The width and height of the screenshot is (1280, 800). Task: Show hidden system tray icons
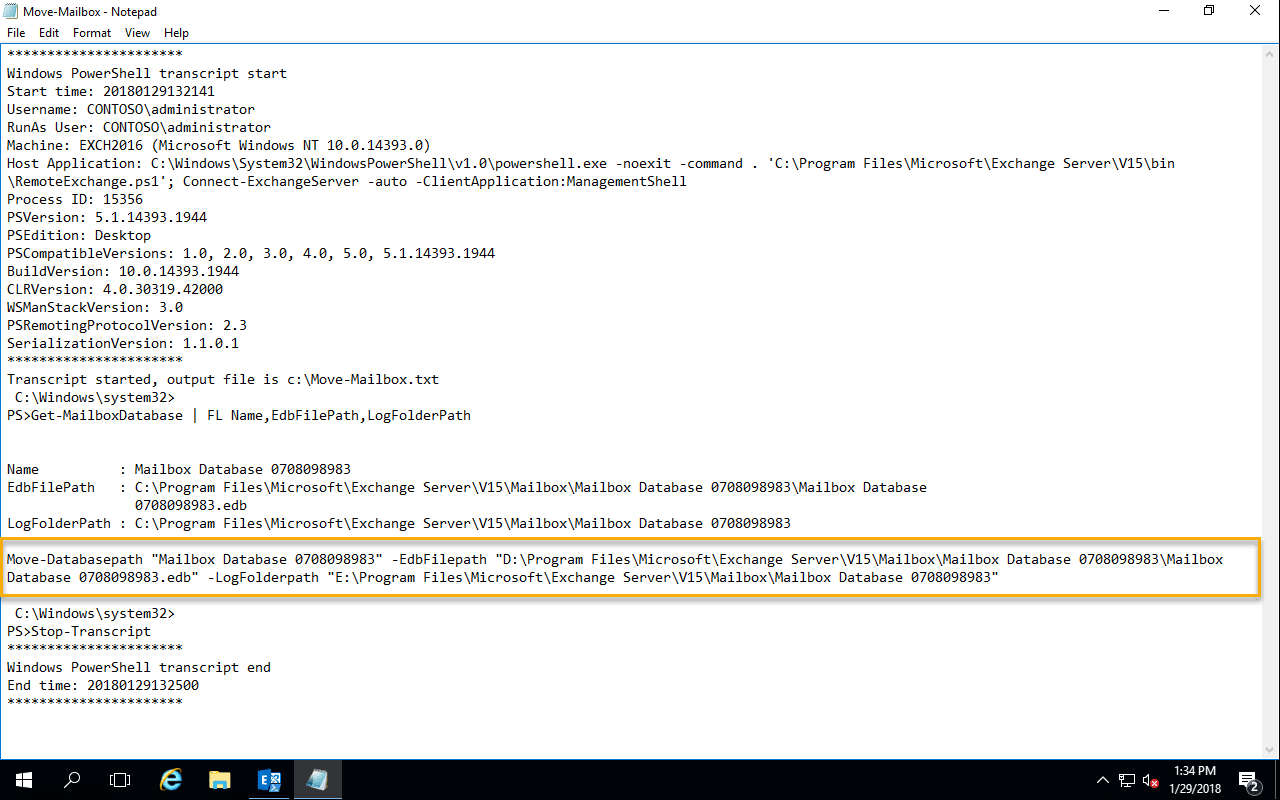click(1103, 780)
